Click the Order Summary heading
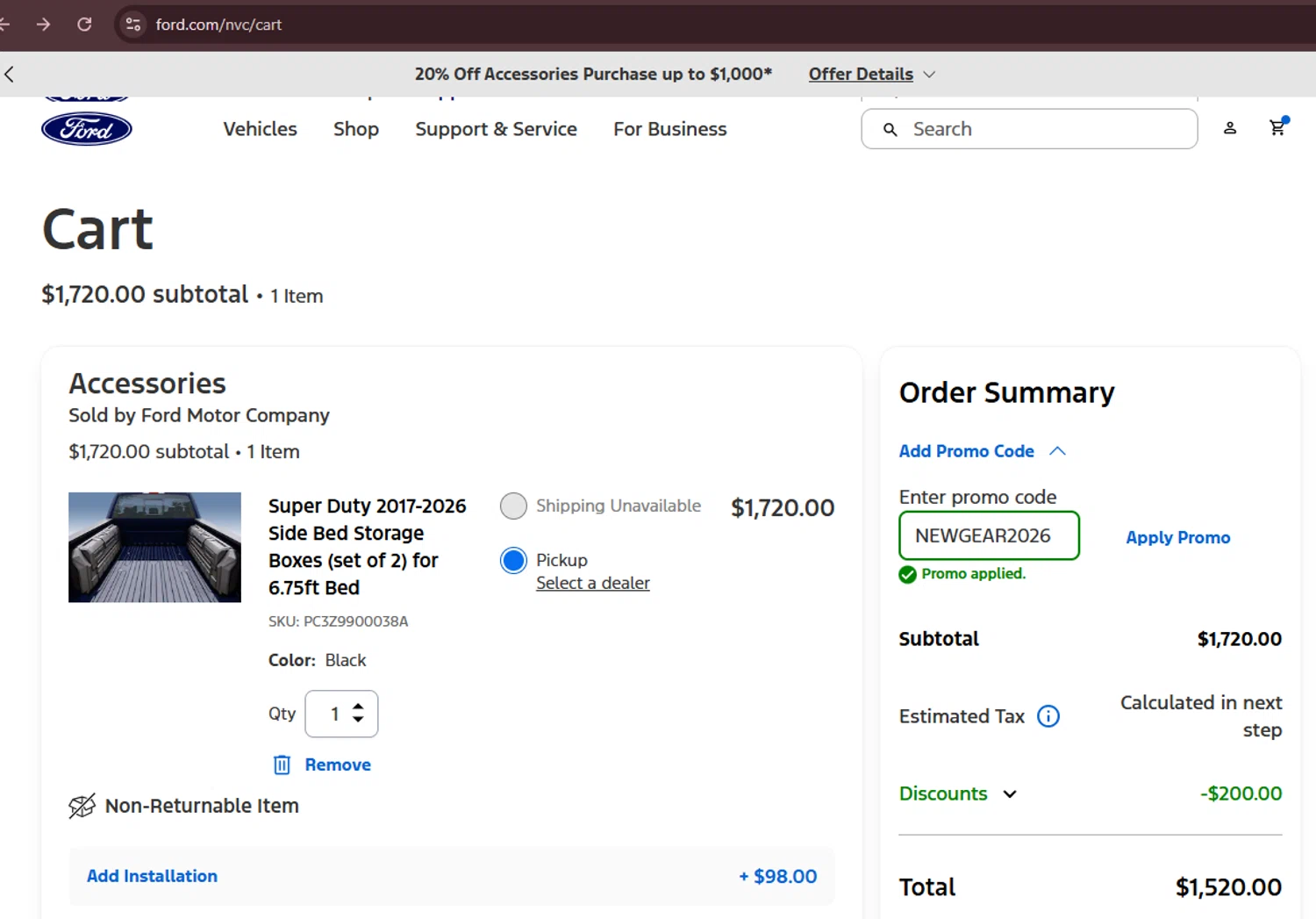 pyautogui.click(x=1006, y=392)
